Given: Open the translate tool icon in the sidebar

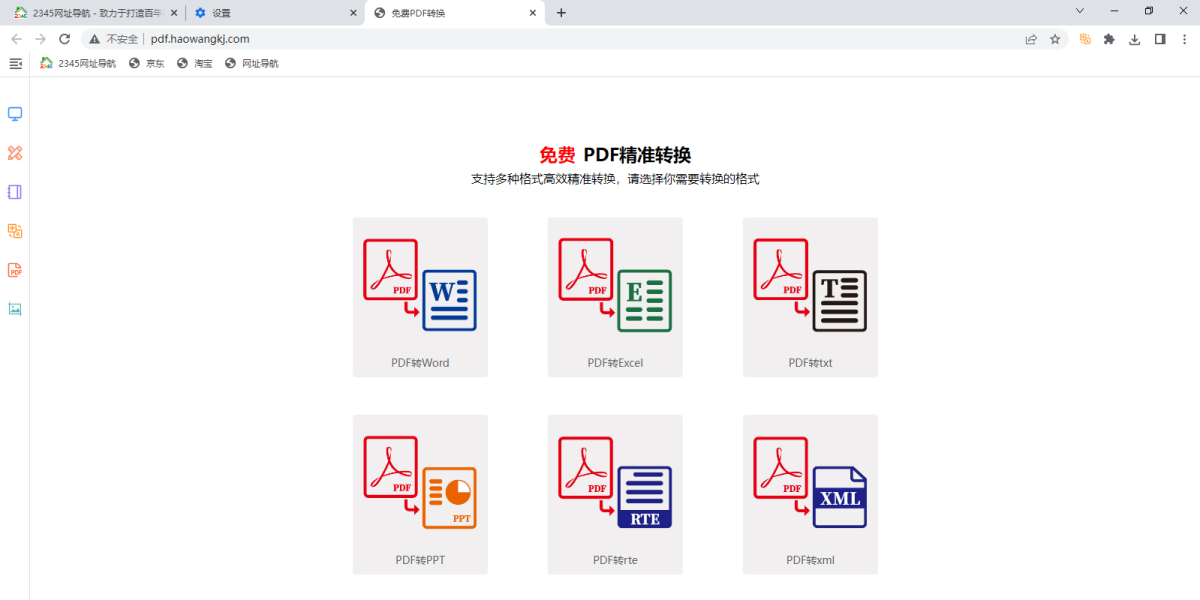Looking at the screenshot, I should point(14,230).
